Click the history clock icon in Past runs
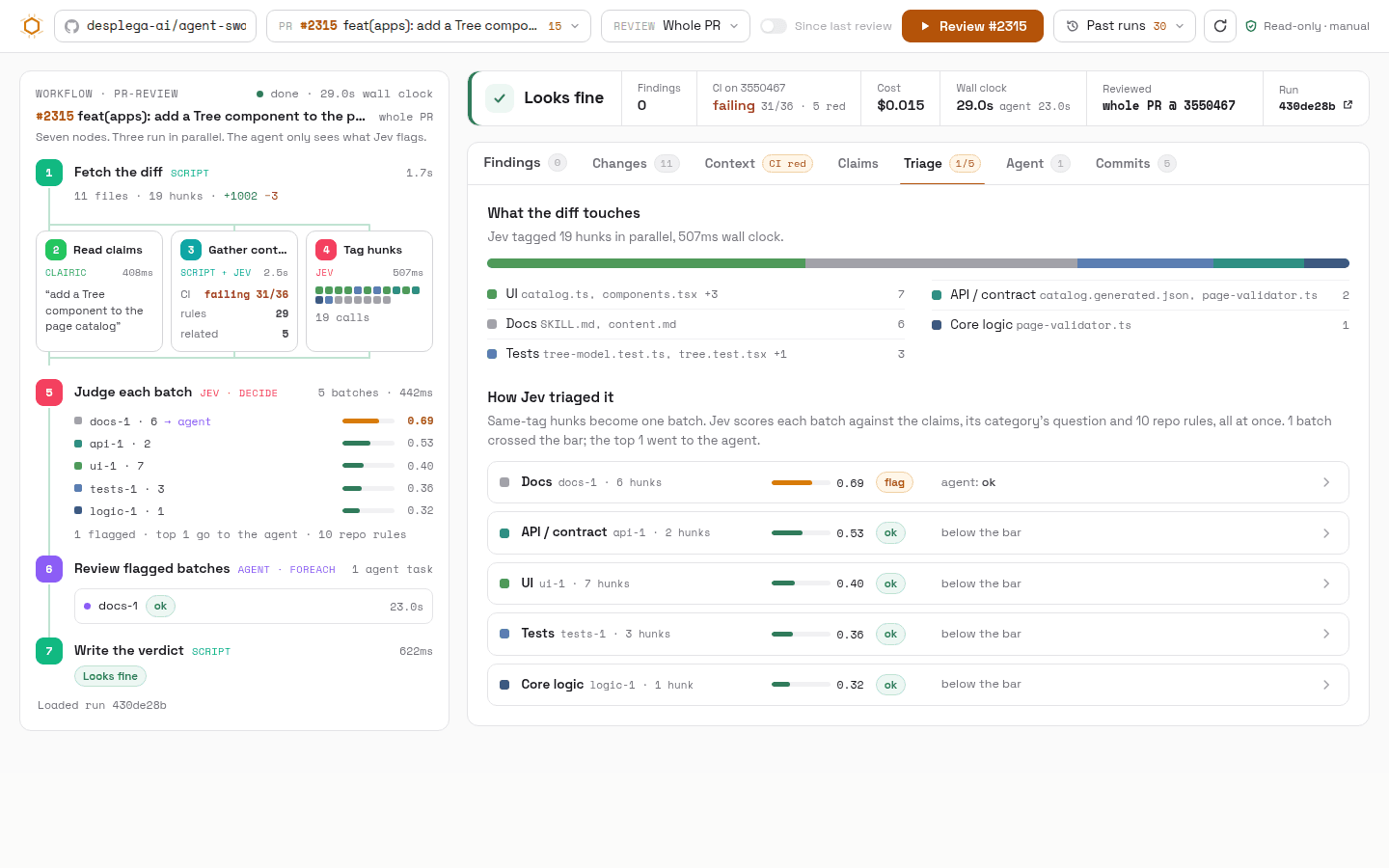 (x=1073, y=26)
